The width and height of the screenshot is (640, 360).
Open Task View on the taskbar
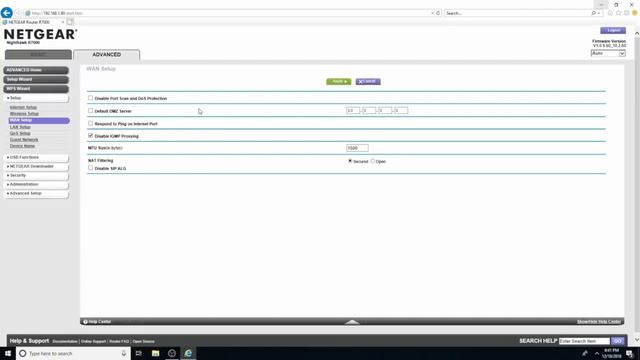point(138,353)
